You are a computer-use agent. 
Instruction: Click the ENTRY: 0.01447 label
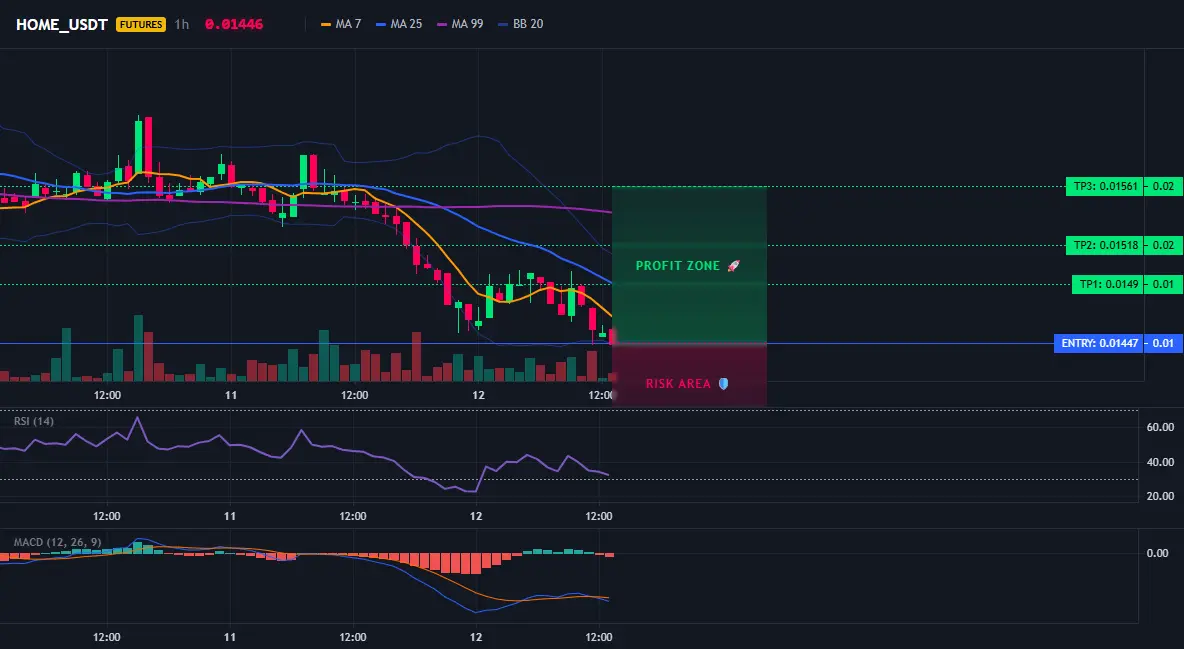(x=1098, y=344)
